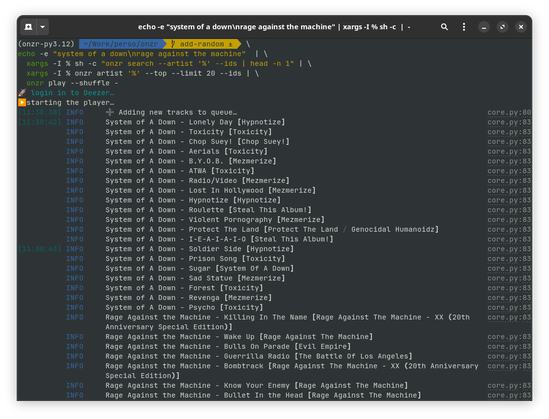Click the (onzr-py3.12) virtualenv label
Viewport: 549px width, 419px height.
pyautogui.click(x=46, y=44)
